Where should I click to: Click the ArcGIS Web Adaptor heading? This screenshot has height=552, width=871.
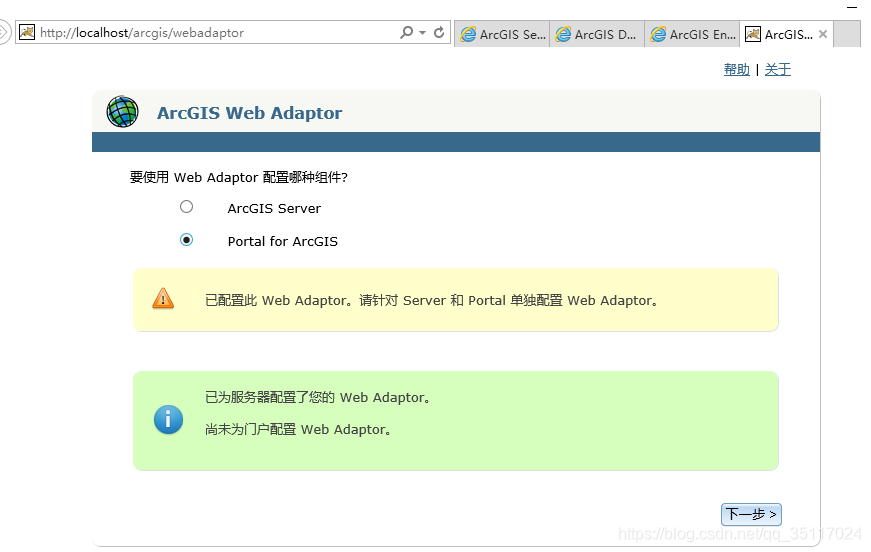click(x=249, y=113)
